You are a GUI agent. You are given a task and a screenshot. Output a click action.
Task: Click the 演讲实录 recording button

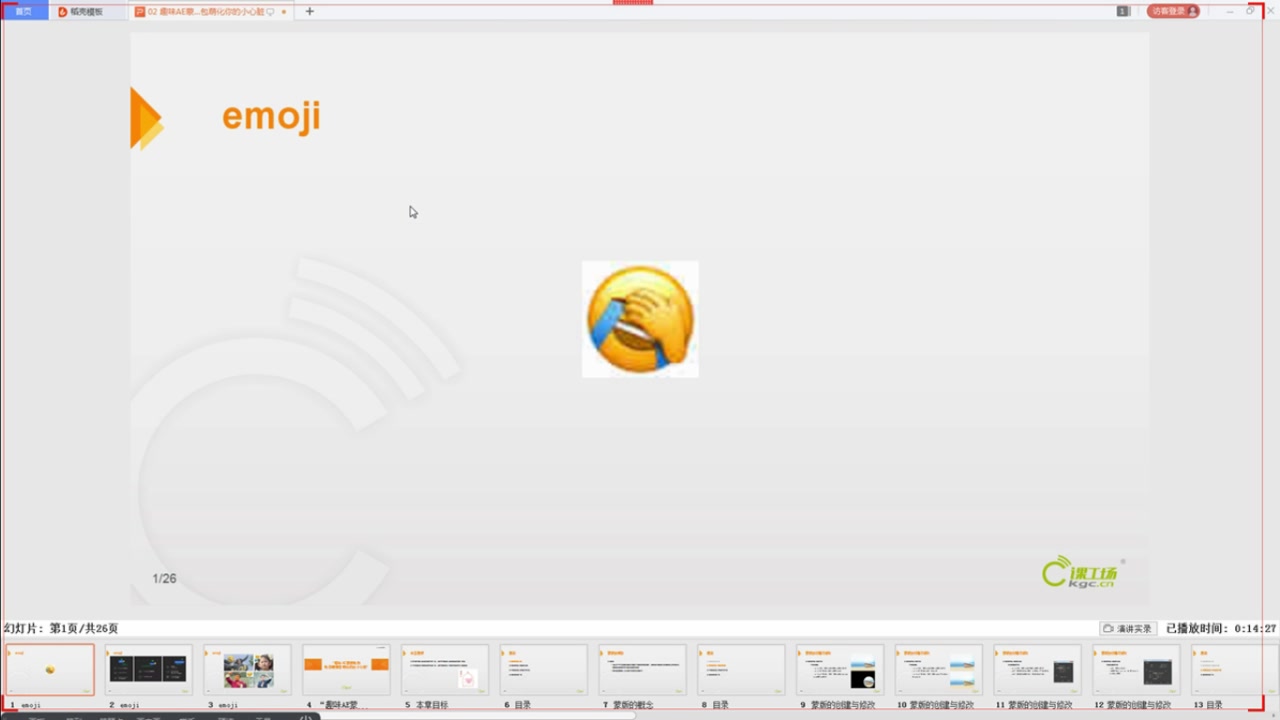[1128, 628]
